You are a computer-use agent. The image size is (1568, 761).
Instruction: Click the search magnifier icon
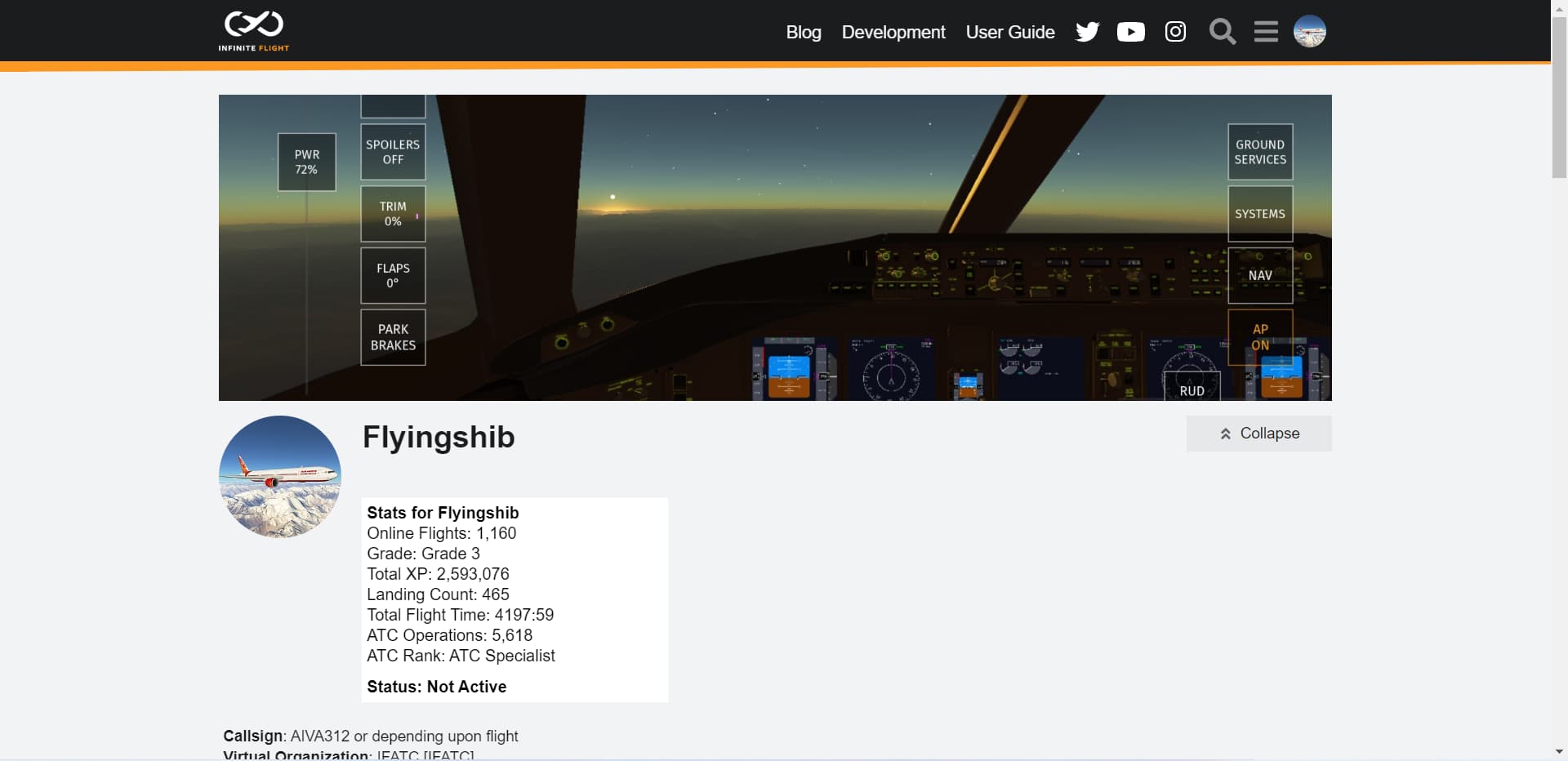coord(1223,32)
